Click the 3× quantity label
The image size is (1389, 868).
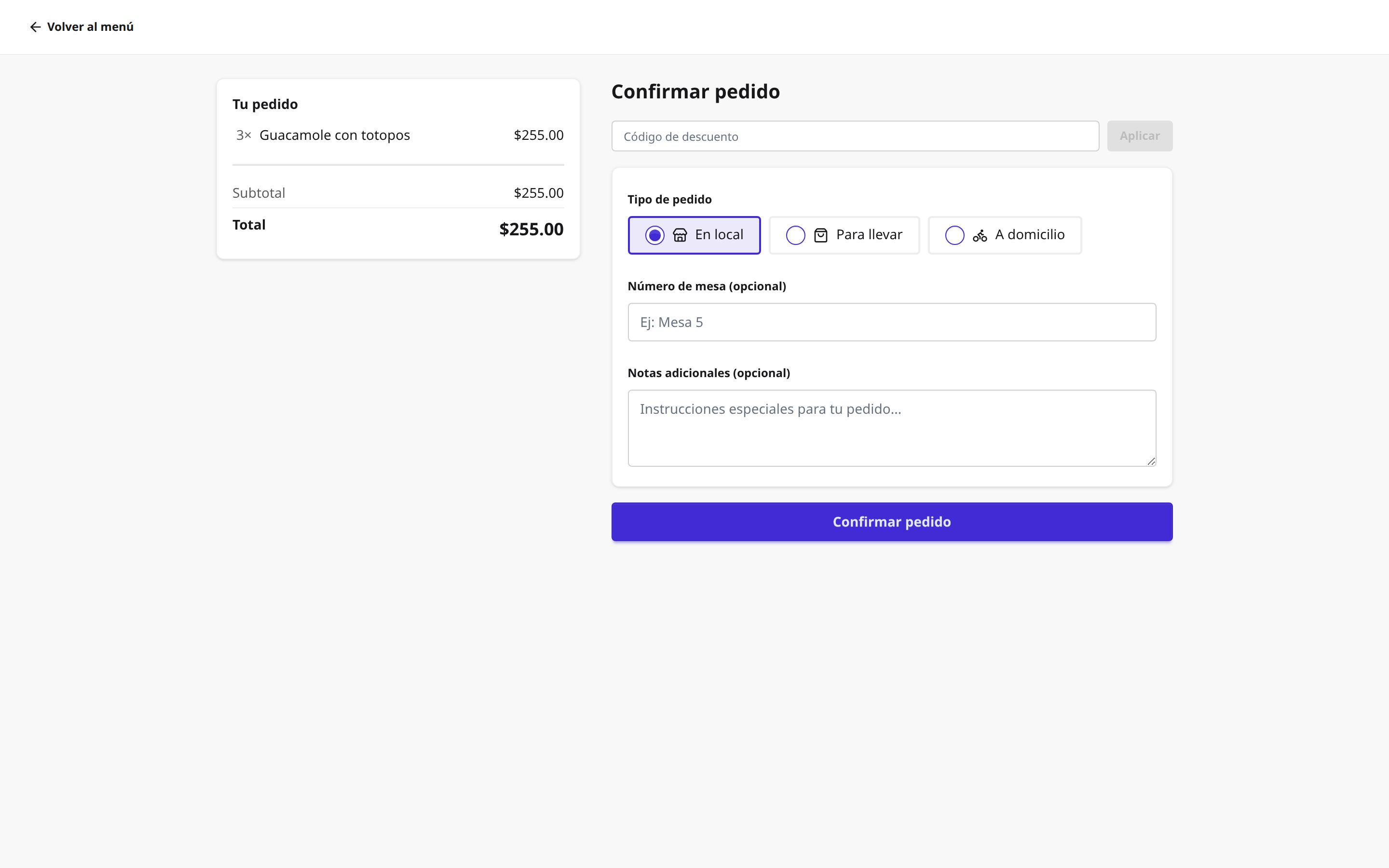(x=244, y=136)
